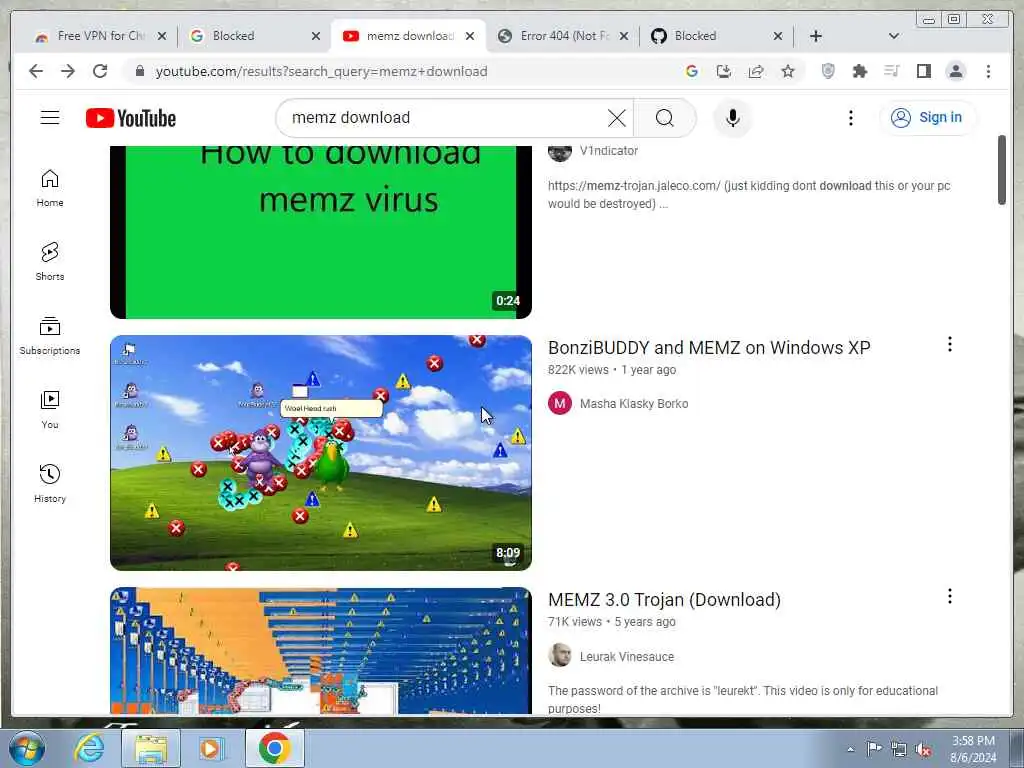Open the Leurak Vinesauce channel name
The image size is (1024, 768).
click(x=627, y=656)
